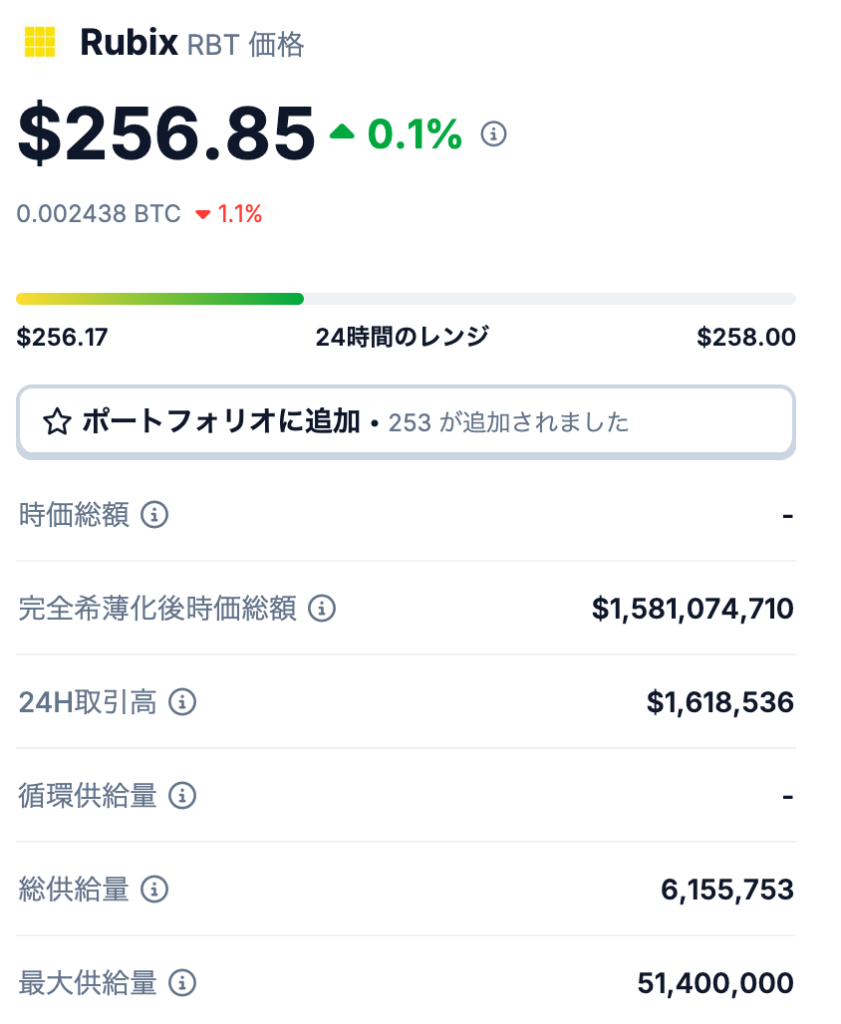
Task: Open info icon beside 総供給量
Action: point(155,889)
